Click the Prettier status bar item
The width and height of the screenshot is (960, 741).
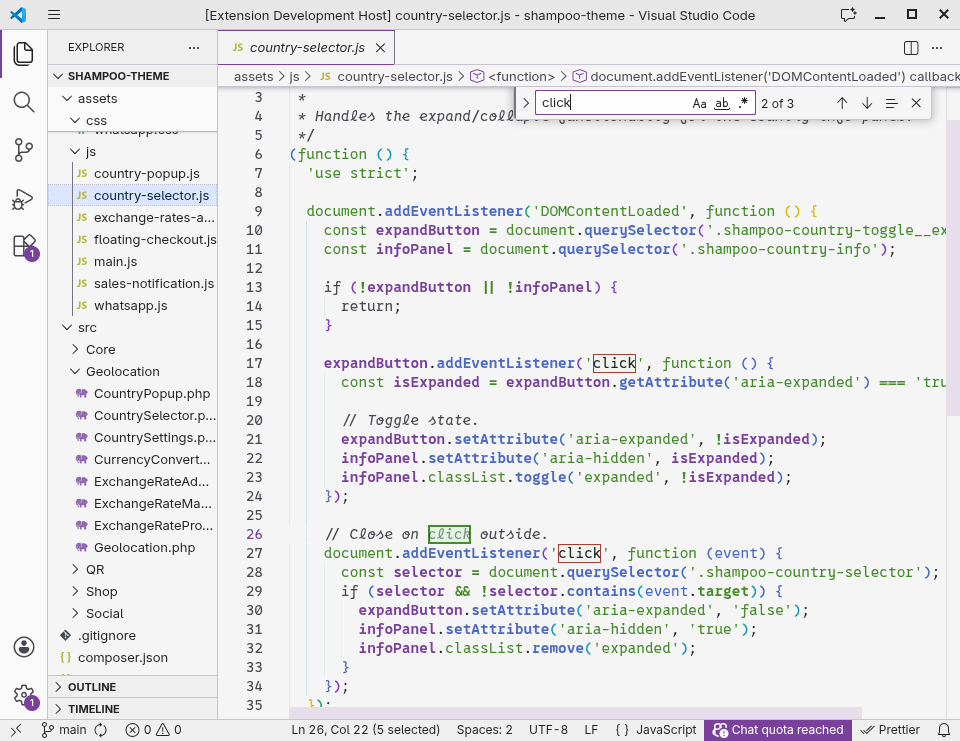tap(890, 730)
